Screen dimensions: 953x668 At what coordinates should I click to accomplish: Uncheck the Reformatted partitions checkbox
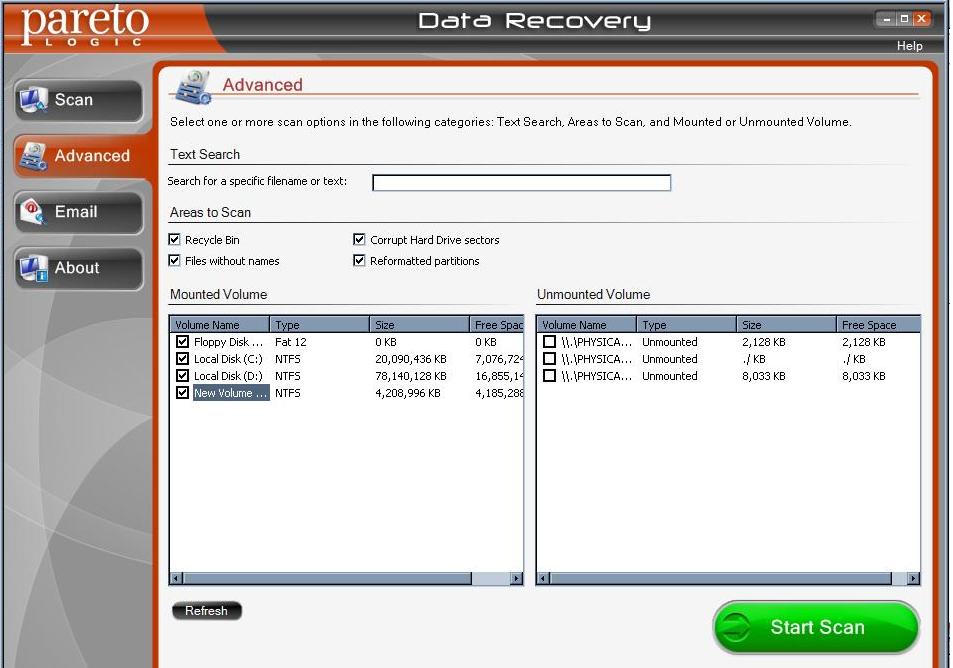click(360, 261)
